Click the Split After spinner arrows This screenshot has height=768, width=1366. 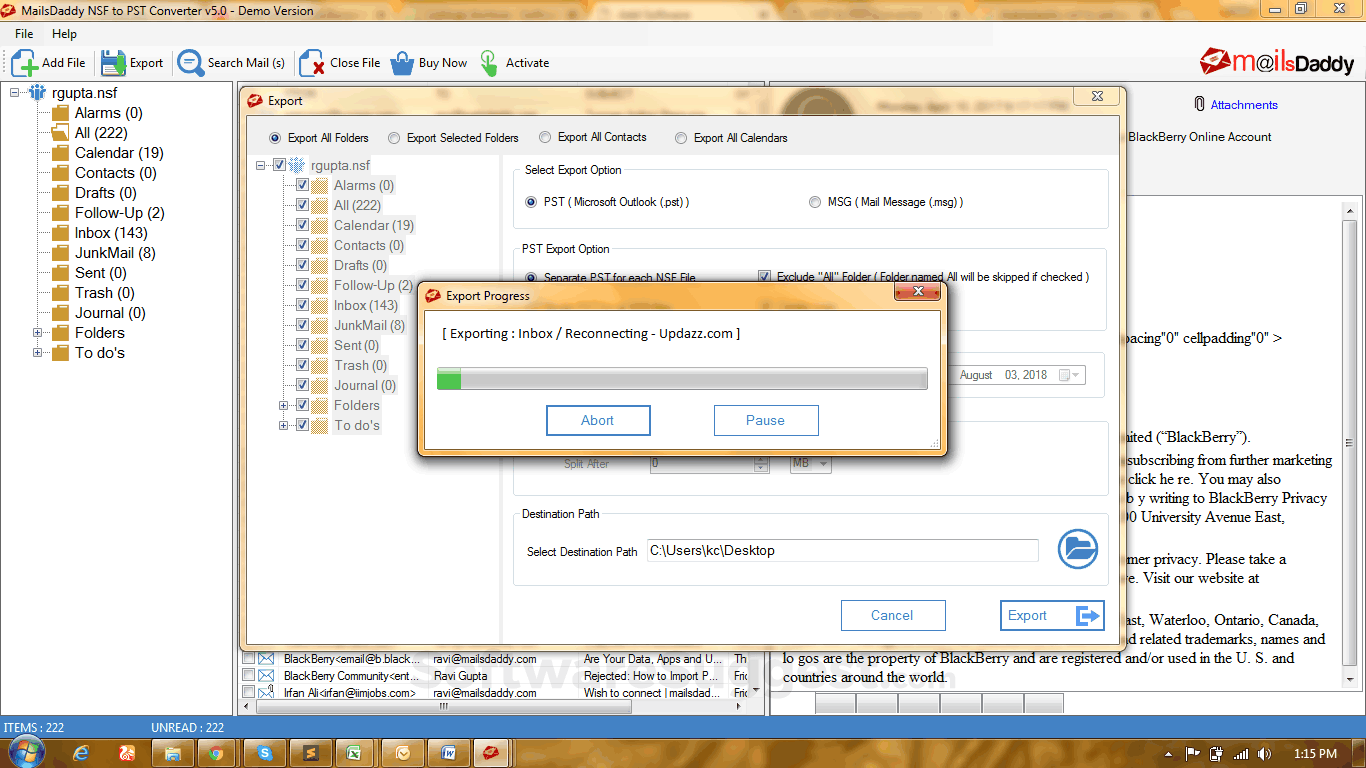761,464
